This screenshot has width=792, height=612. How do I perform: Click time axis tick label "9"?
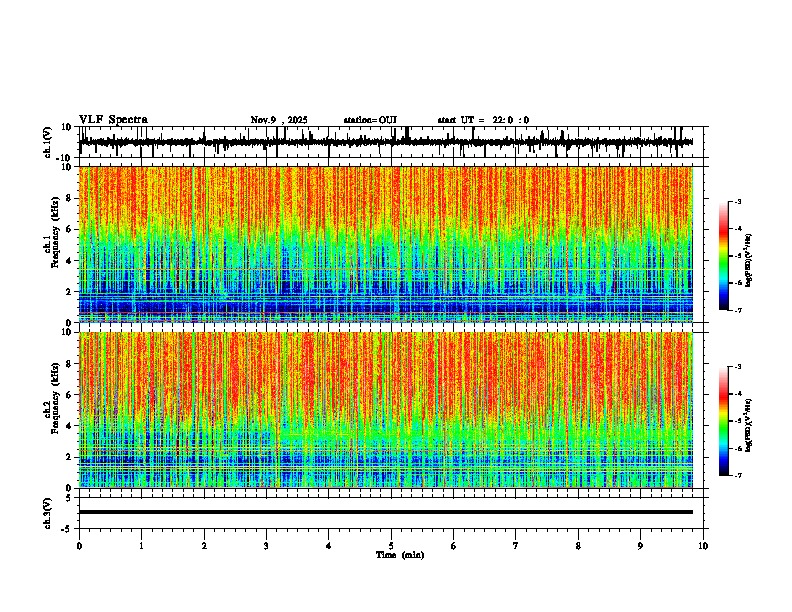pos(640,546)
